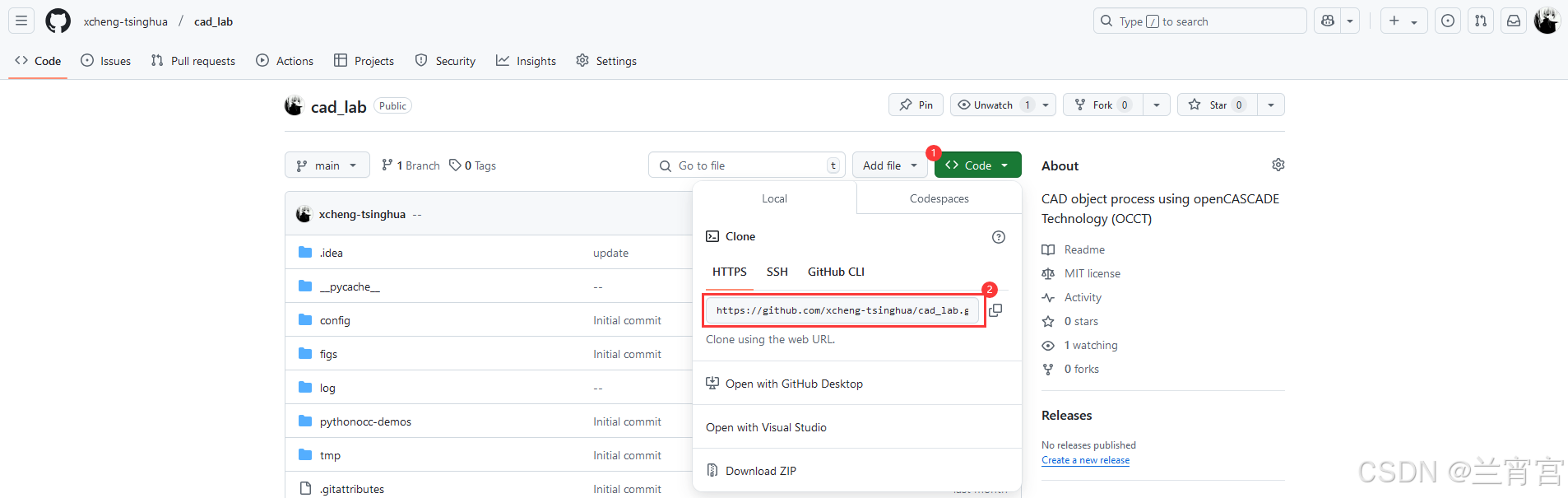1568x498 pixels.
Task: Open the .gitattributes file
Action: (x=352, y=489)
